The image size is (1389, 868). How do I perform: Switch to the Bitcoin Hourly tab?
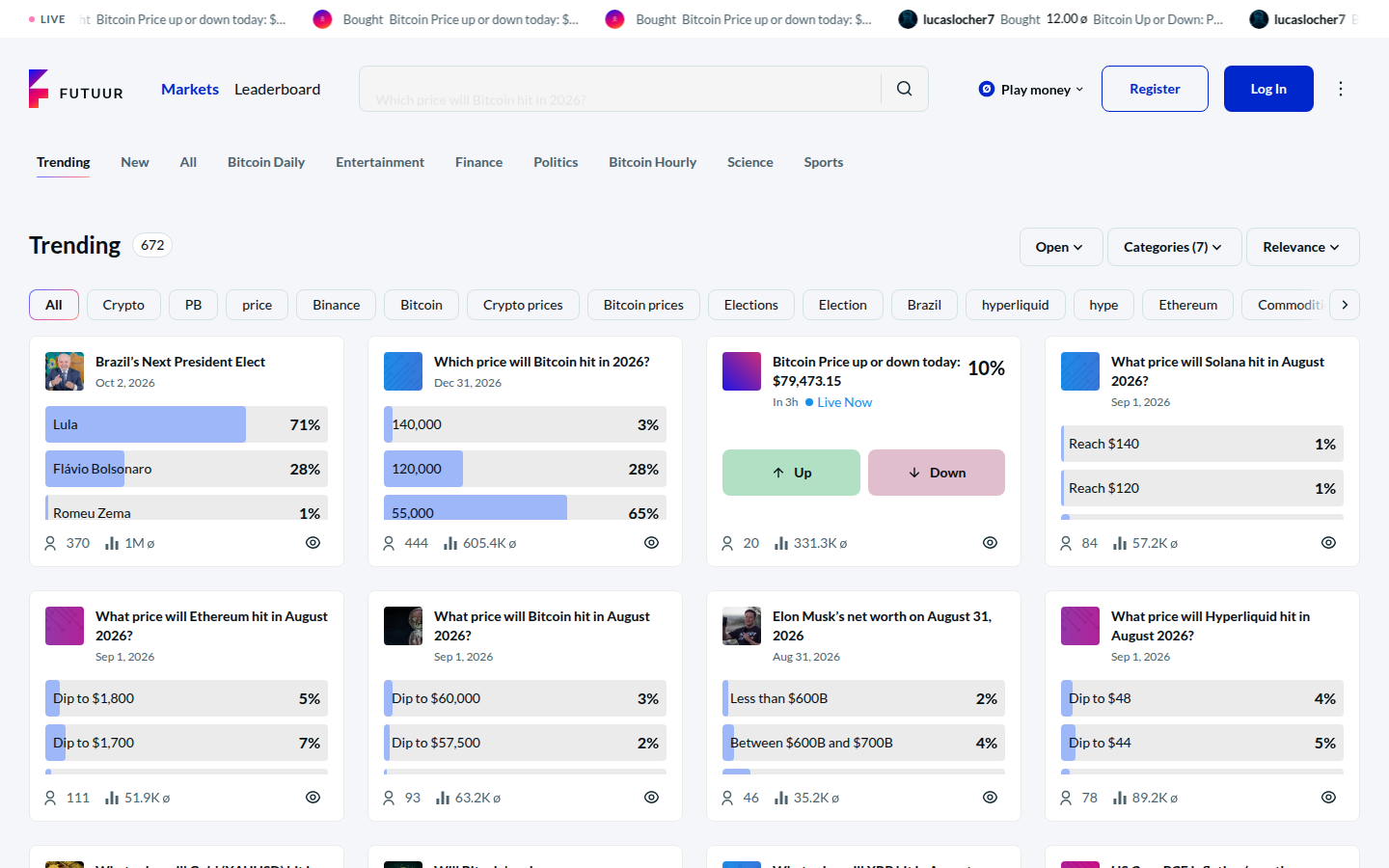pyautogui.click(x=652, y=162)
